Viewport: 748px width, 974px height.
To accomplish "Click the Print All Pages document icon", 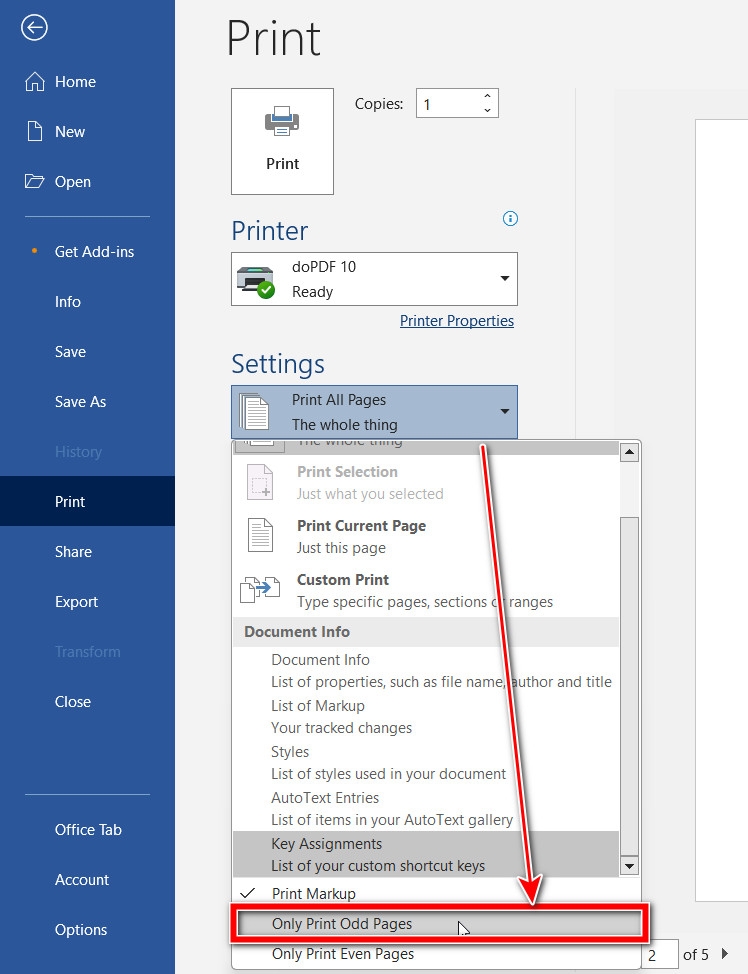I will (x=255, y=411).
